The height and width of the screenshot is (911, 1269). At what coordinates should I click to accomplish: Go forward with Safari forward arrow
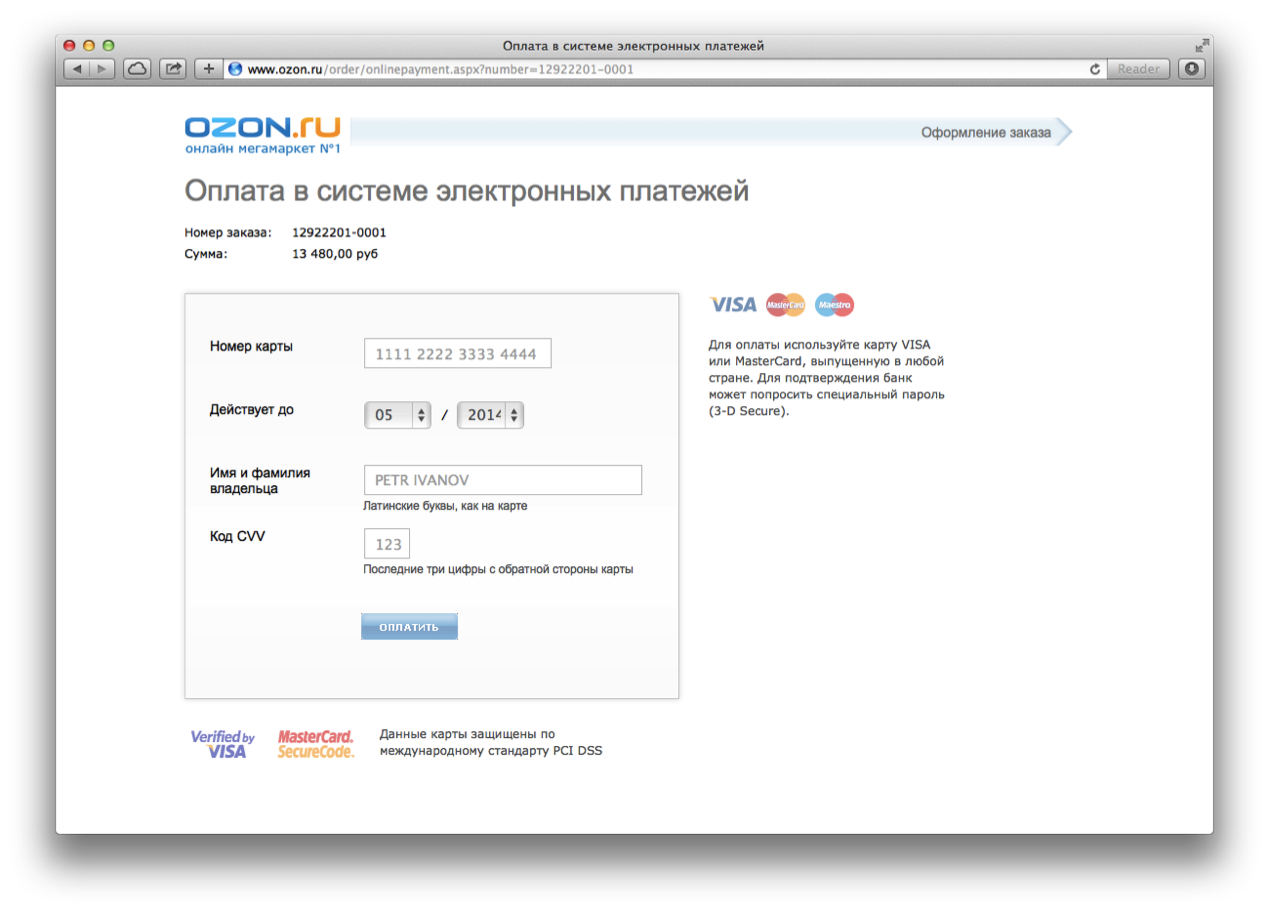[x=103, y=69]
